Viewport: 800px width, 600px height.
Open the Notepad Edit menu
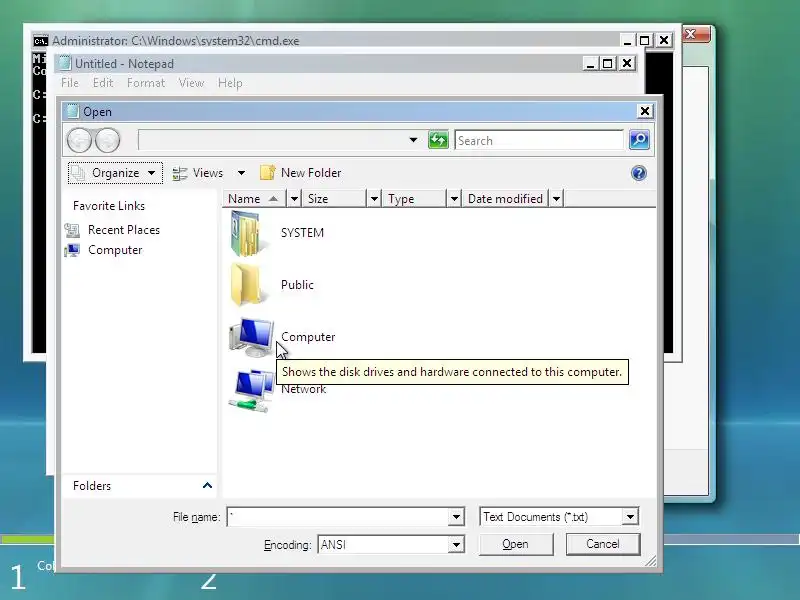pos(103,83)
